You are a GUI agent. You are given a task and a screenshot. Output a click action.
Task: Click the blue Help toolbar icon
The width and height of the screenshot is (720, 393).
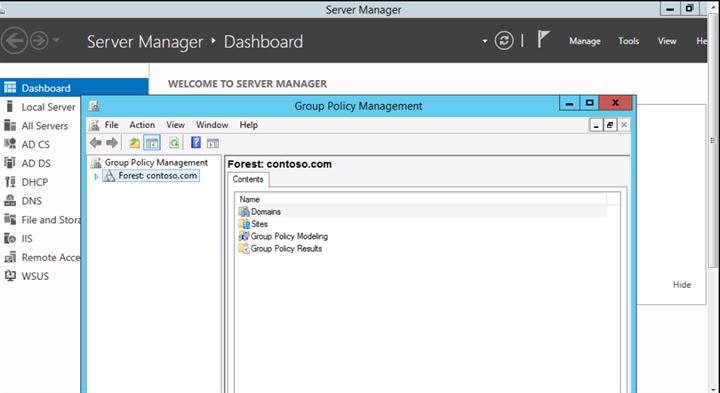196,143
